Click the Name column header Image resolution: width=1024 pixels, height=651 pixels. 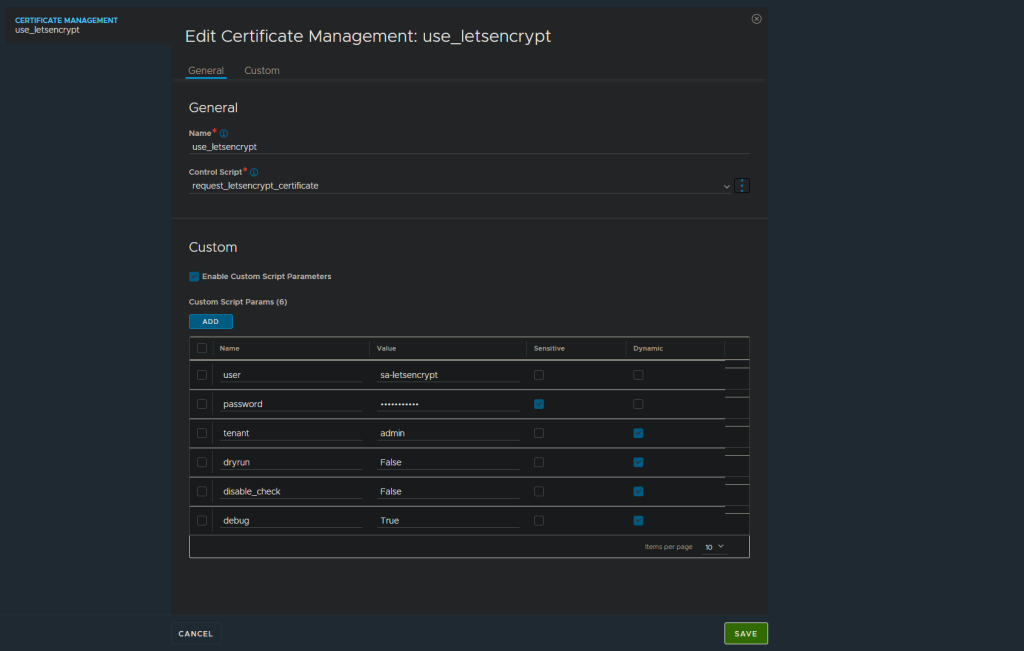pos(229,349)
